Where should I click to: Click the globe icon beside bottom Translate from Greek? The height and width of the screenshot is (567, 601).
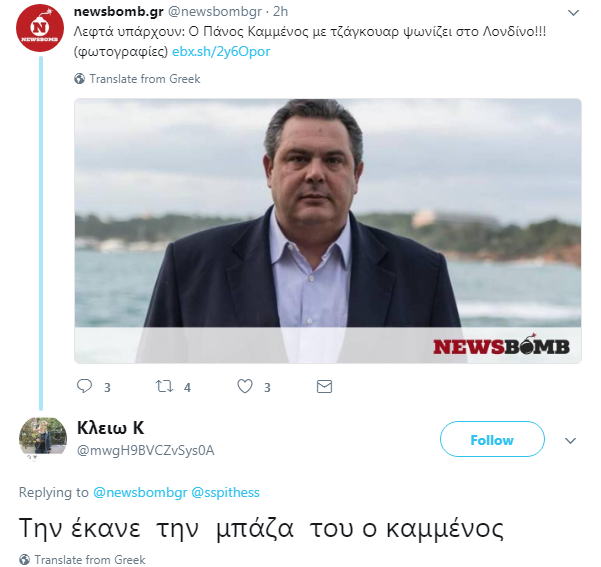[x=25, y=559]
